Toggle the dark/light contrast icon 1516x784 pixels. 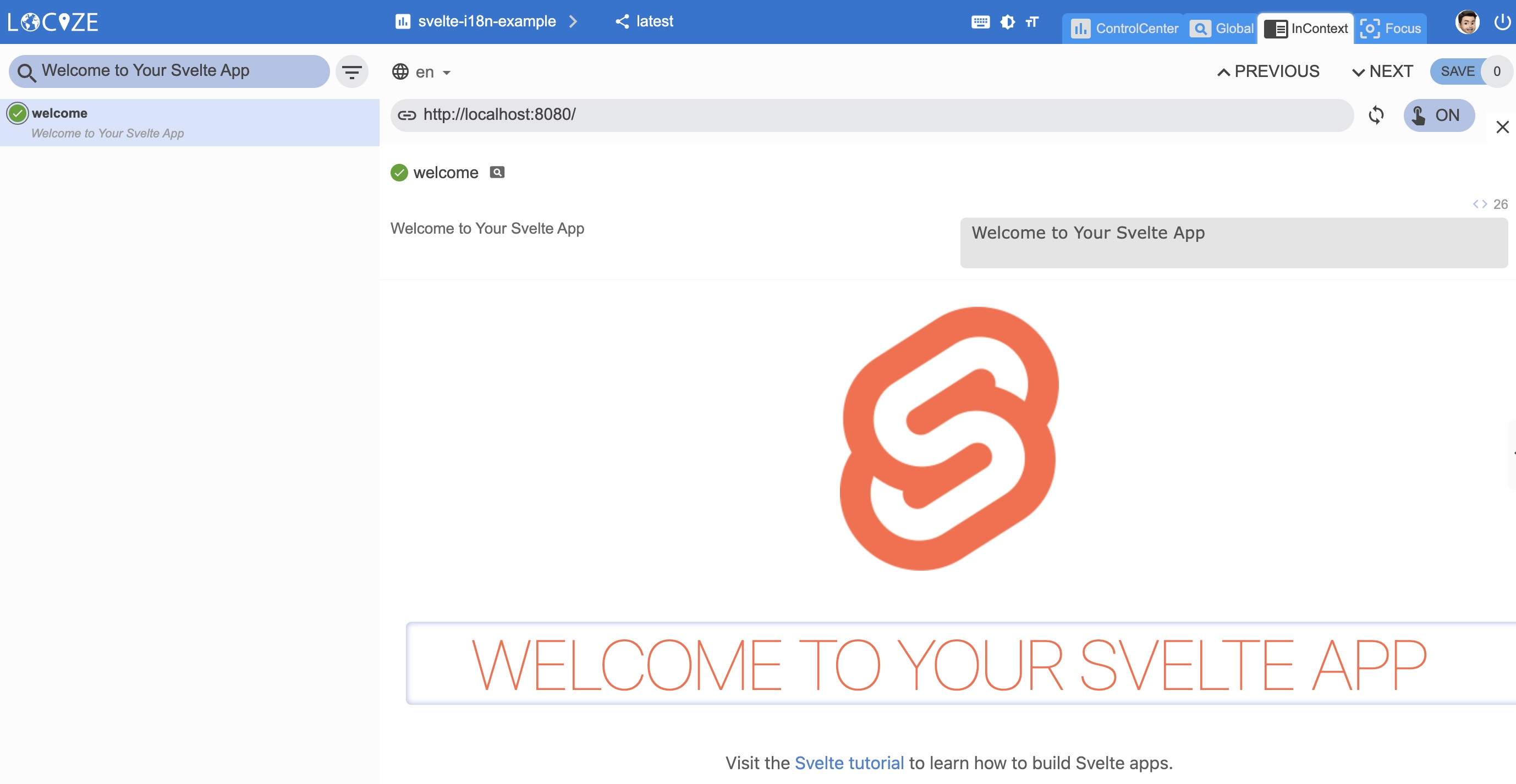(1008, 23)
